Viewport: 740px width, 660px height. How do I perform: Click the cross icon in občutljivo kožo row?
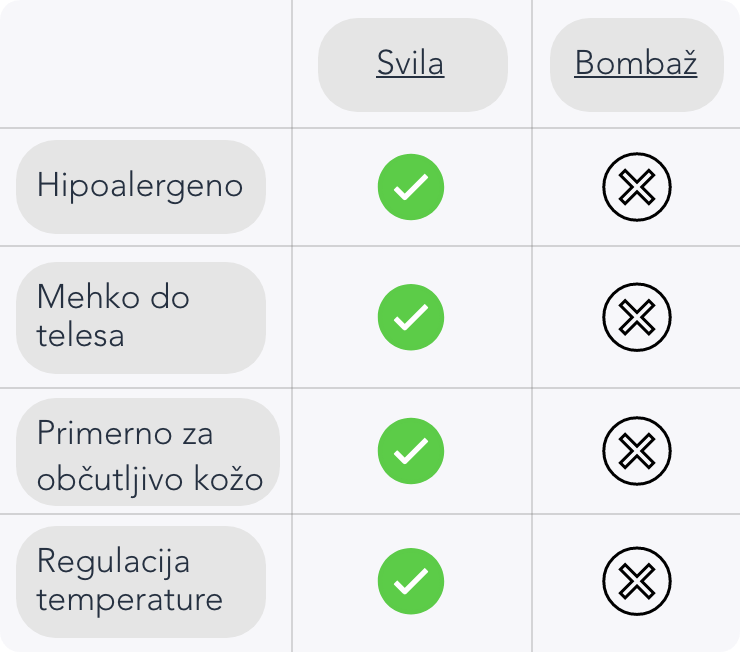pos(636,452)
